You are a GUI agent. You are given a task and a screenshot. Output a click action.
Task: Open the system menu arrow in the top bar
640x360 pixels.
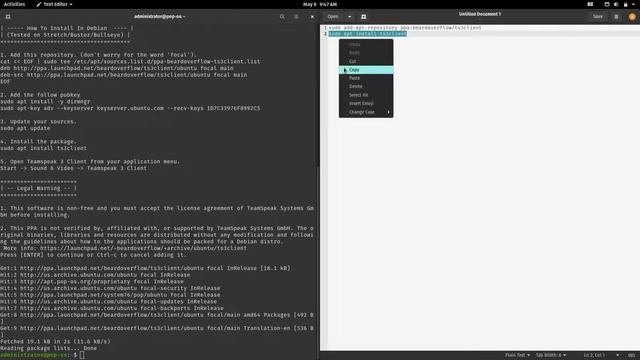[633, 4]
